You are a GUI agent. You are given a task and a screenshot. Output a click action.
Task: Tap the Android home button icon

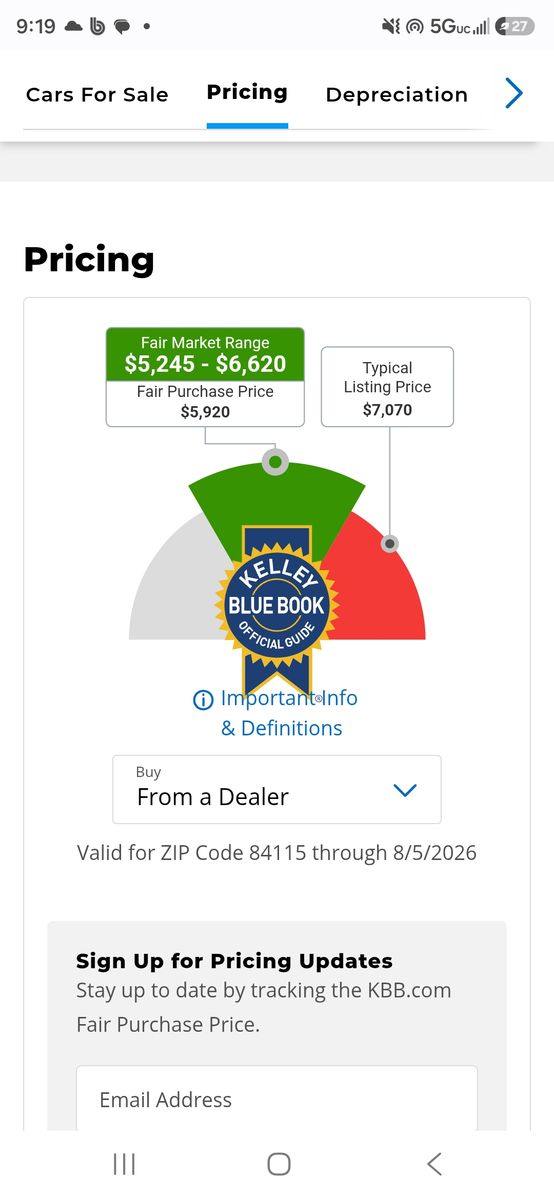(x=279, y=1163)
